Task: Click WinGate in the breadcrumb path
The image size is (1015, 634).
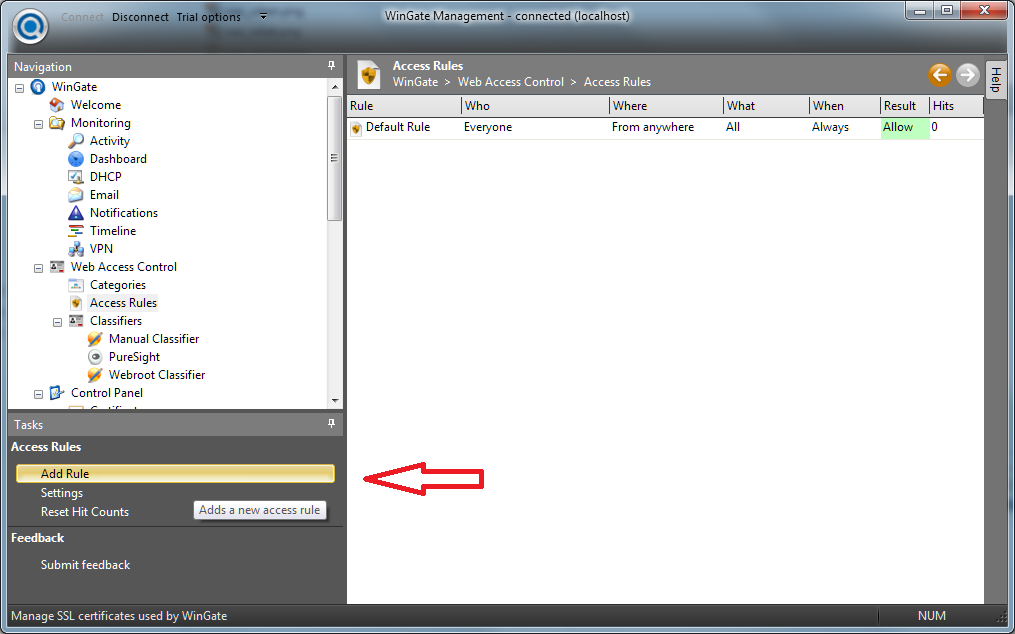Action: [415, 82]
